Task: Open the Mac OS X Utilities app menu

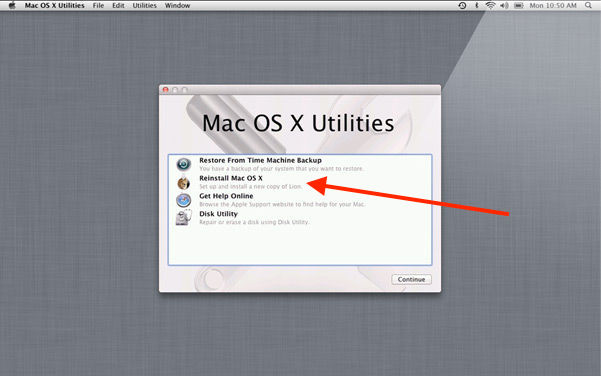Action: pyautogui.click(x=54, y=5)
